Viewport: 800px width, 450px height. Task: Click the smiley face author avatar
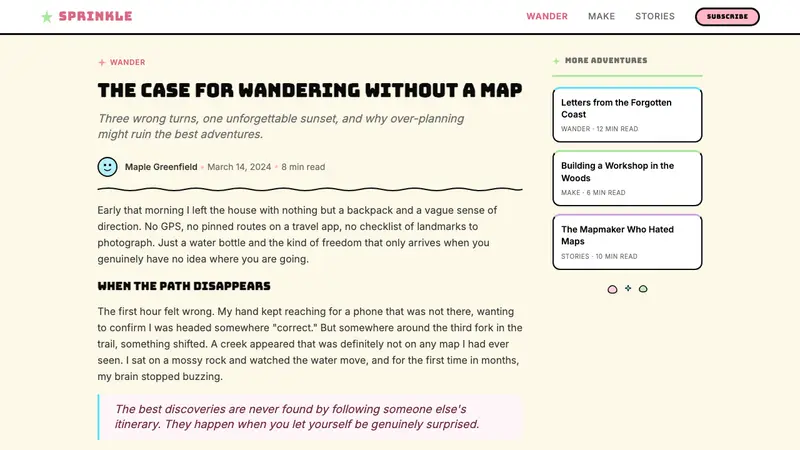(x=107, y=167)
